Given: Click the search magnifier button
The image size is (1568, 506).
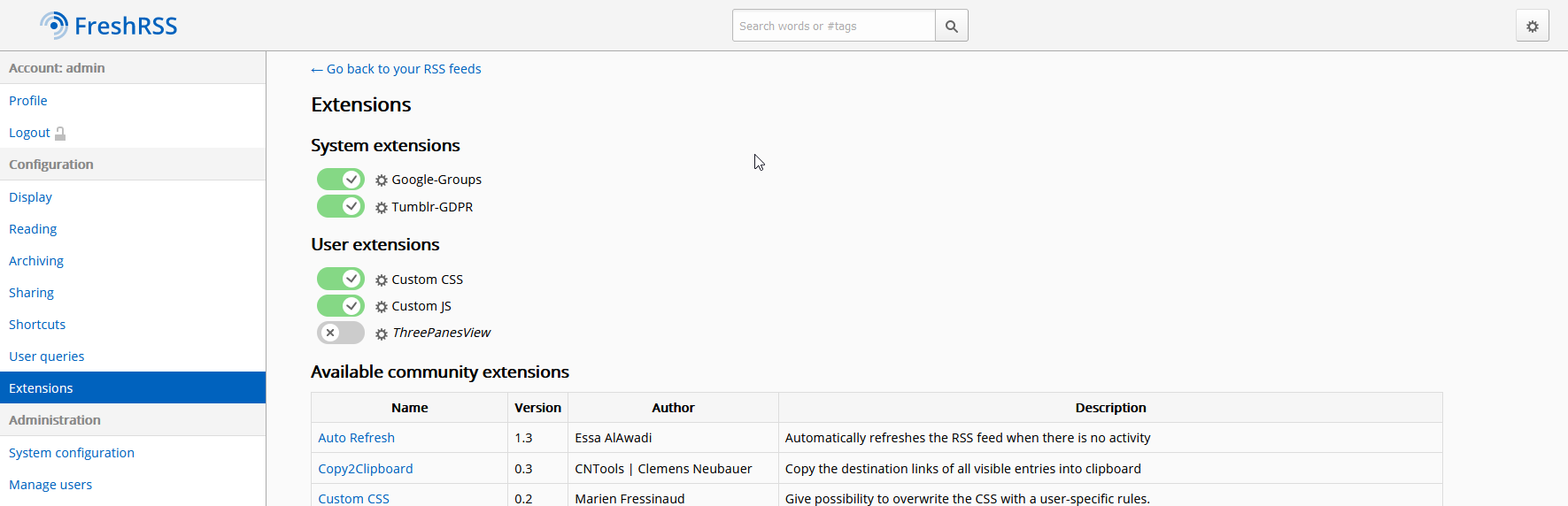Looking at the screenshot, I should 951,26.
